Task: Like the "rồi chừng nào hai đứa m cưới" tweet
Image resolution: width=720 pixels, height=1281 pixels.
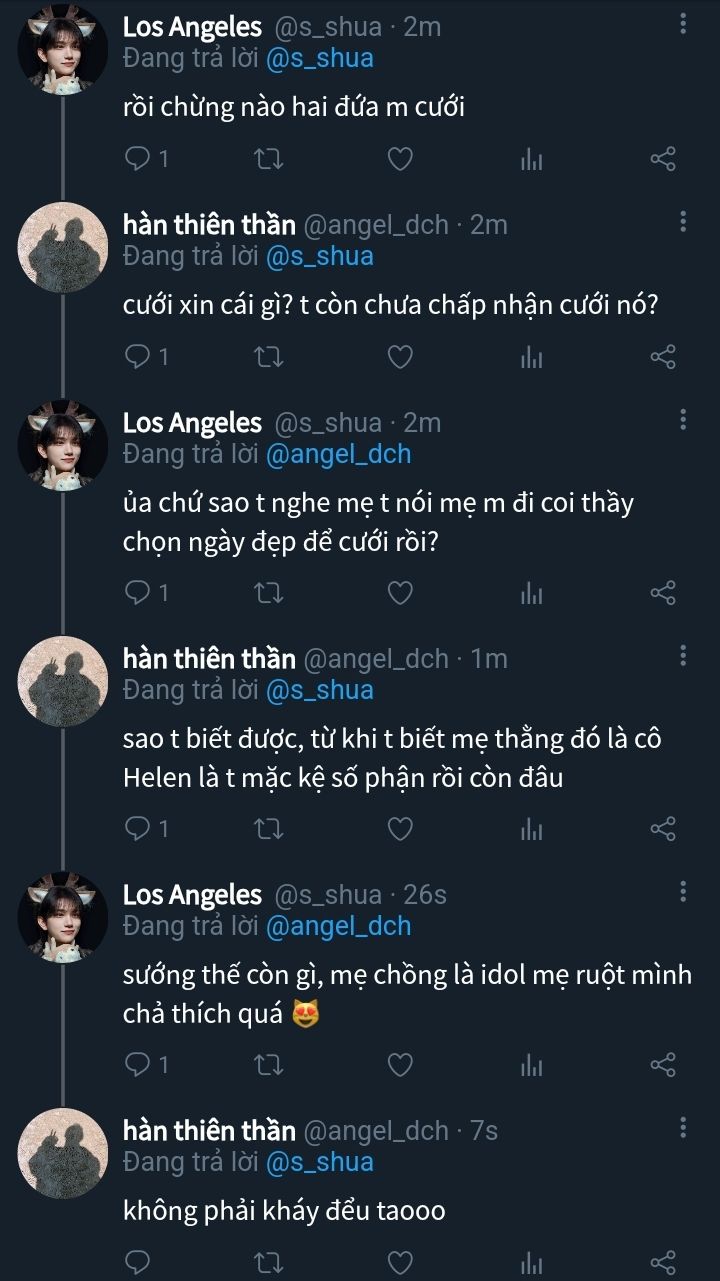Action: (400, 158)
